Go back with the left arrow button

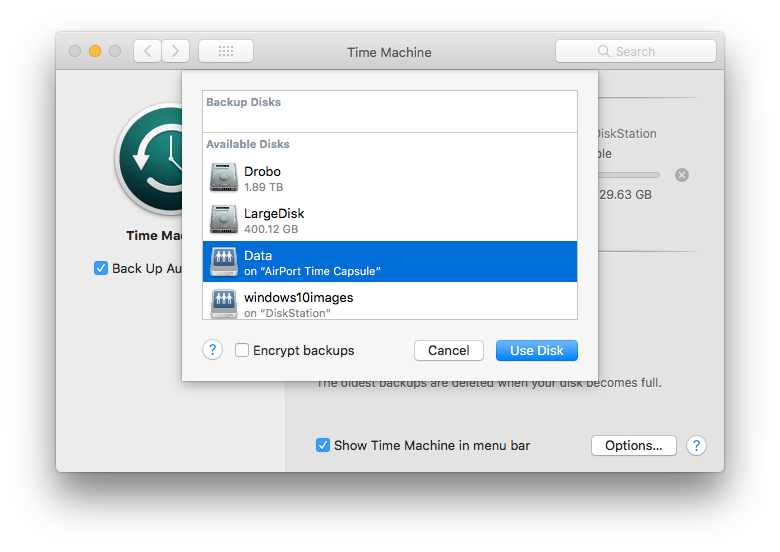pyautogui.click(x=147, y=51)
